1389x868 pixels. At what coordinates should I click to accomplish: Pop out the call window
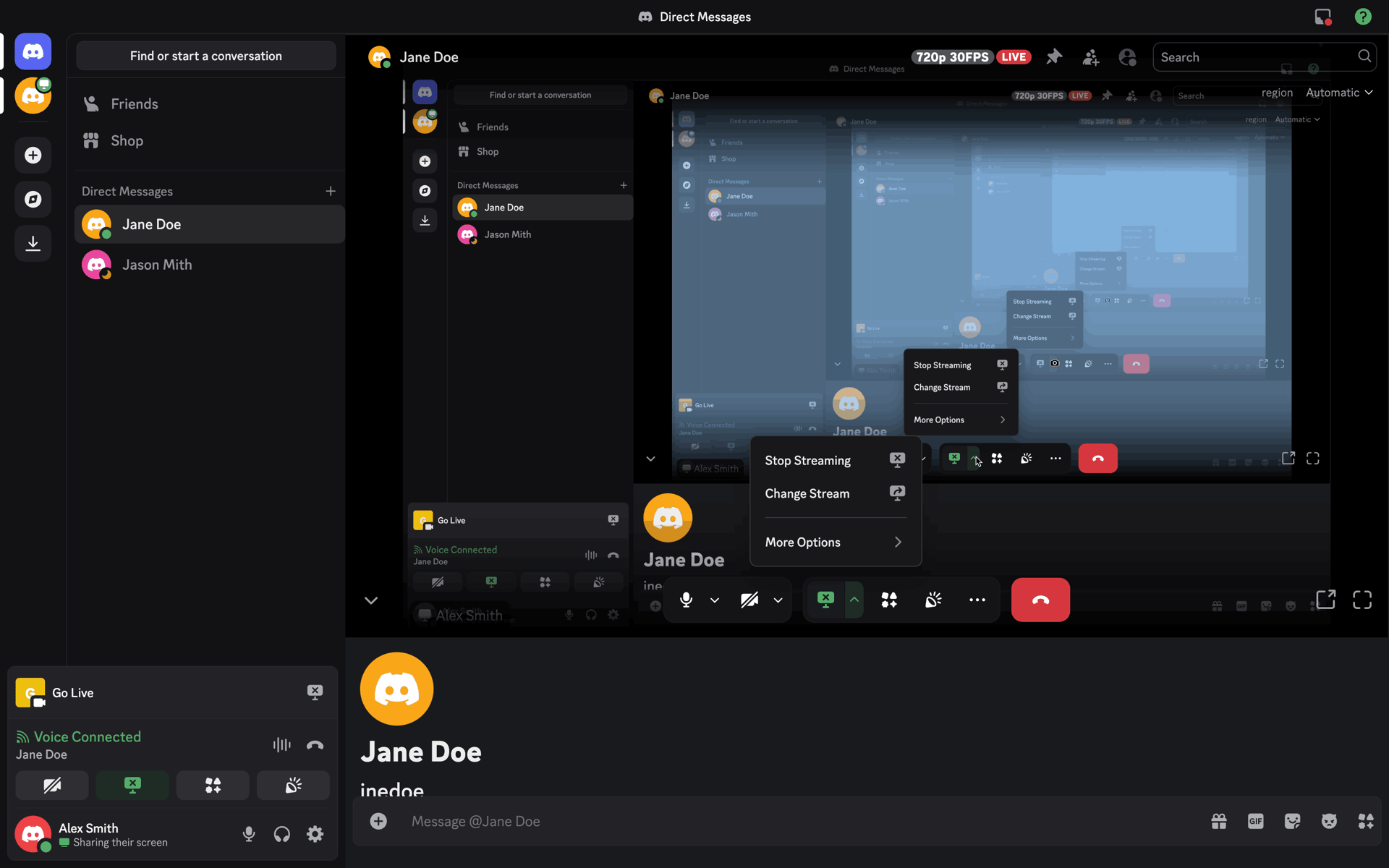click(x=1325, y=600)
